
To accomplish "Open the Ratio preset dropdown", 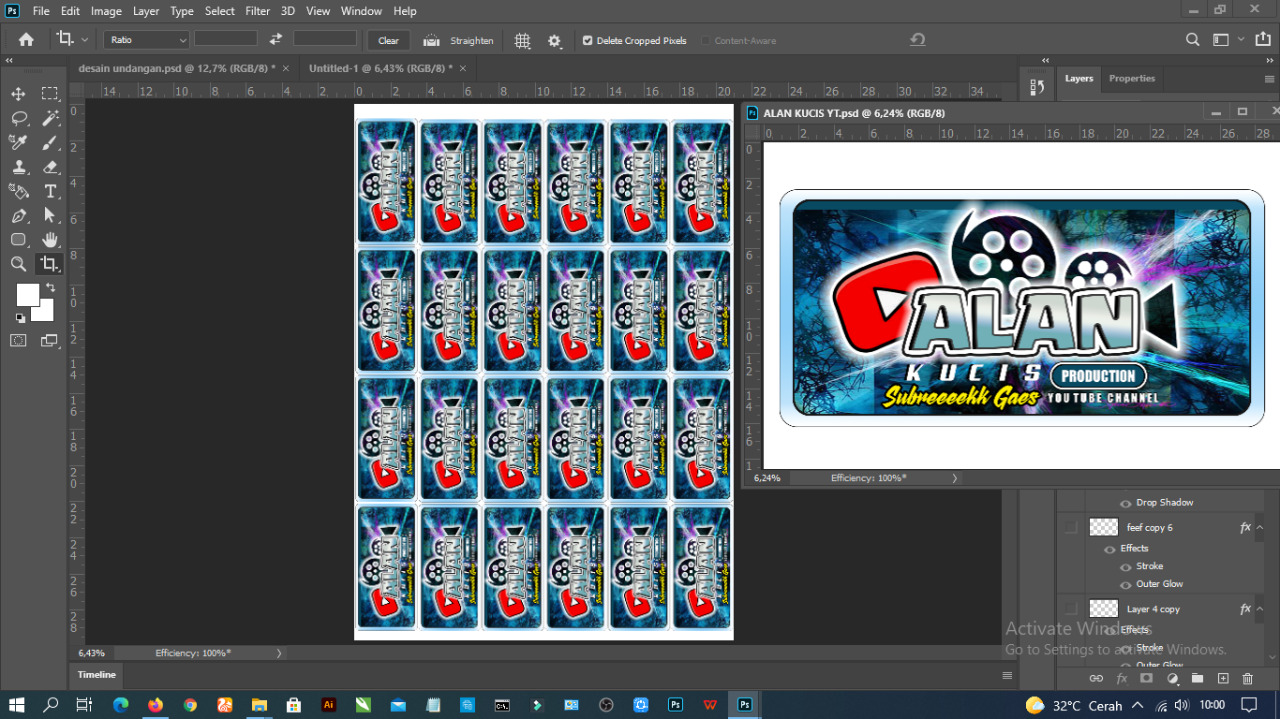I will pyautogui.click(x=146, y=40).
